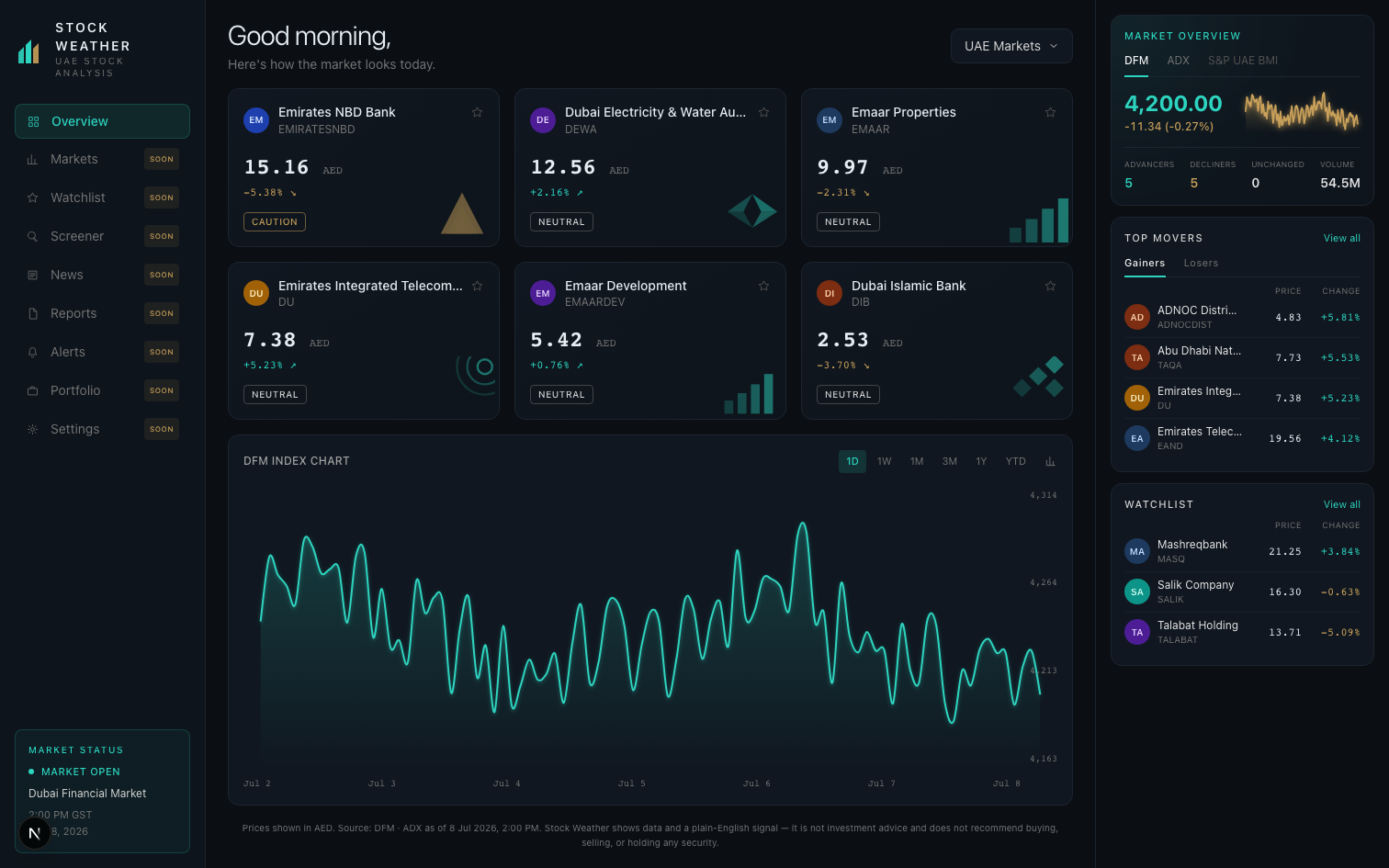This screenshot has height=868, width=1389.
Task: Click the triangle weather graphic on Emirates NBD
Action: (x=462, y=214)
